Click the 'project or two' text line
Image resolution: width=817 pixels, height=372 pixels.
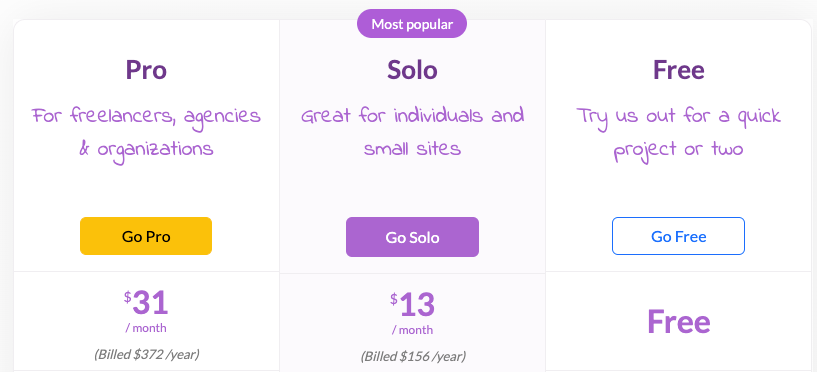click(678, 151)
